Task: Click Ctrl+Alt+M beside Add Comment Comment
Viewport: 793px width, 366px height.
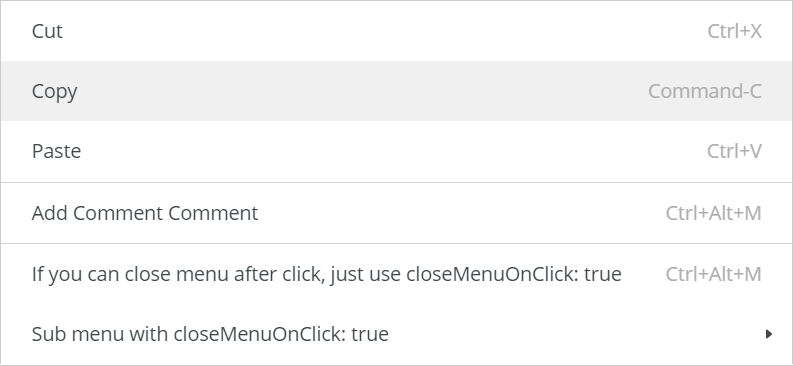Action: [714, 213]
